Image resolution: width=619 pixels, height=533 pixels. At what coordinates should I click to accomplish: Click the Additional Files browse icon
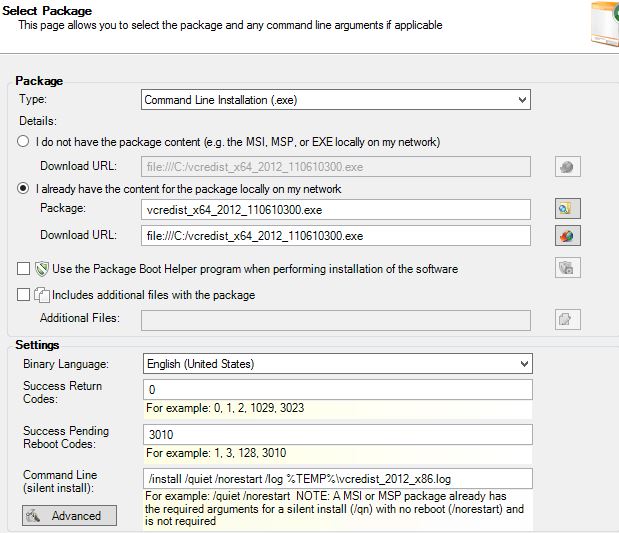click(567, 319)
